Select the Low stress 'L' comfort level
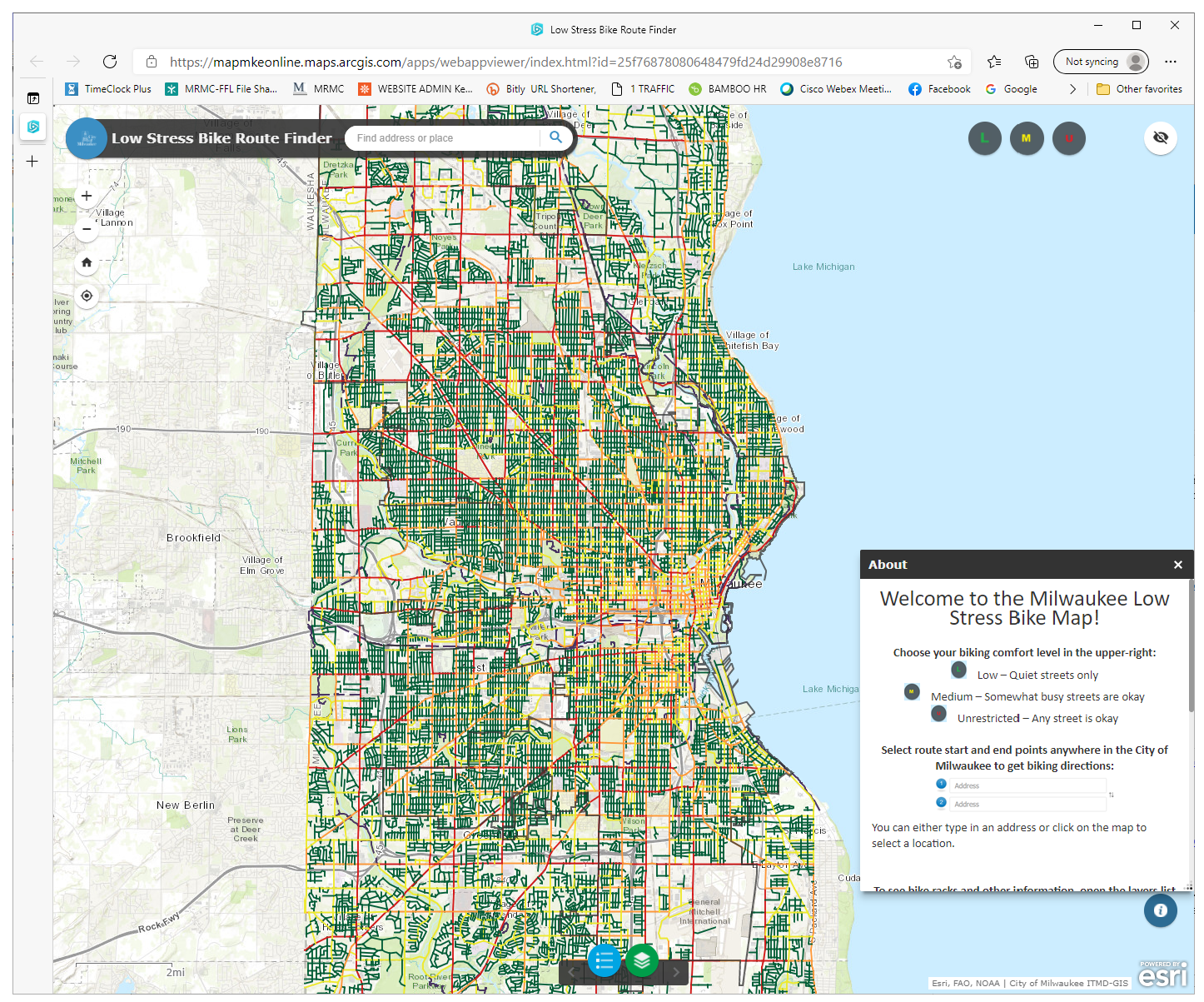Image resolution: width=1204 pixels, height=1002 pixels. point(984,138)
